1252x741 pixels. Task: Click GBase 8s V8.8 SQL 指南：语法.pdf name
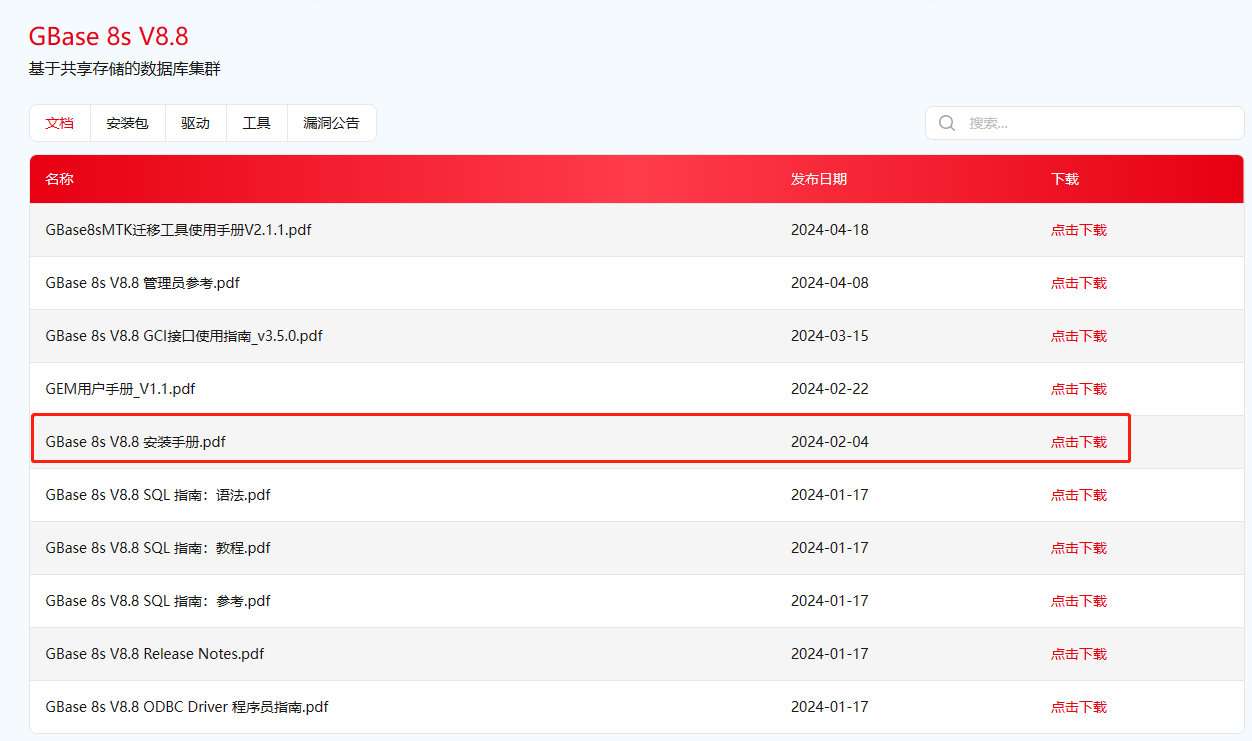[x=158, y=495]
